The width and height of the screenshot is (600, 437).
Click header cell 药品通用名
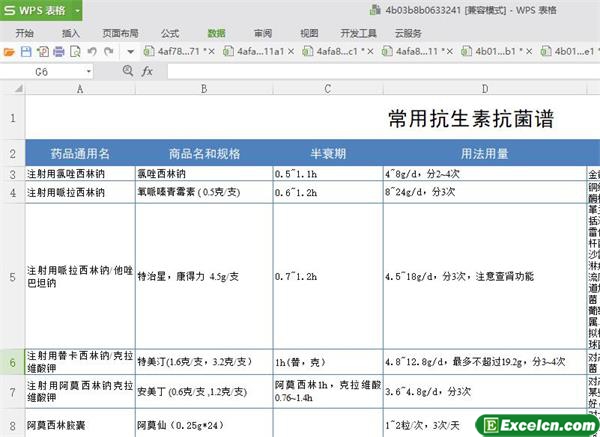point(80,153)
